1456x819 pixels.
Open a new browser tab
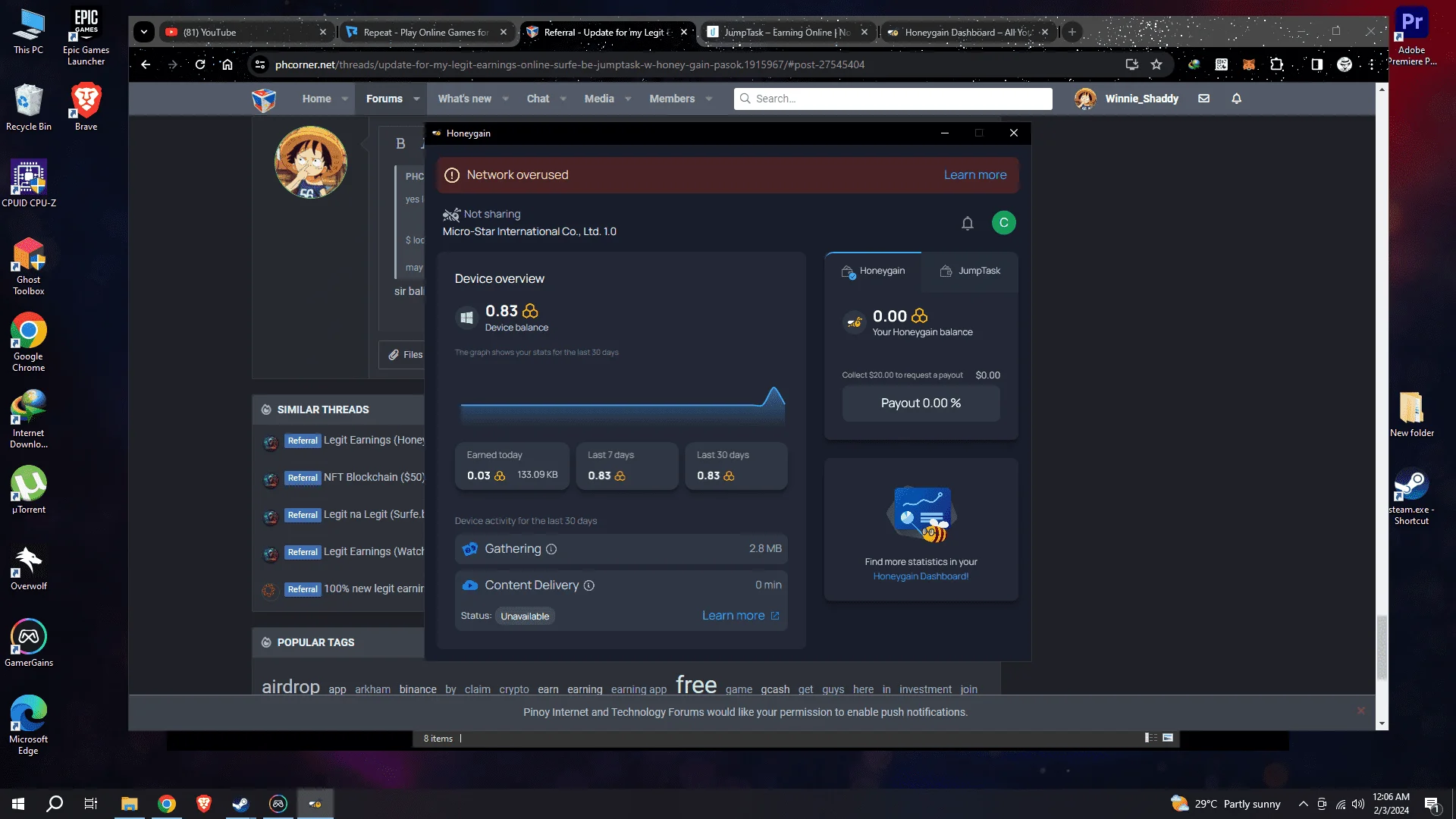click(1072, 32)
